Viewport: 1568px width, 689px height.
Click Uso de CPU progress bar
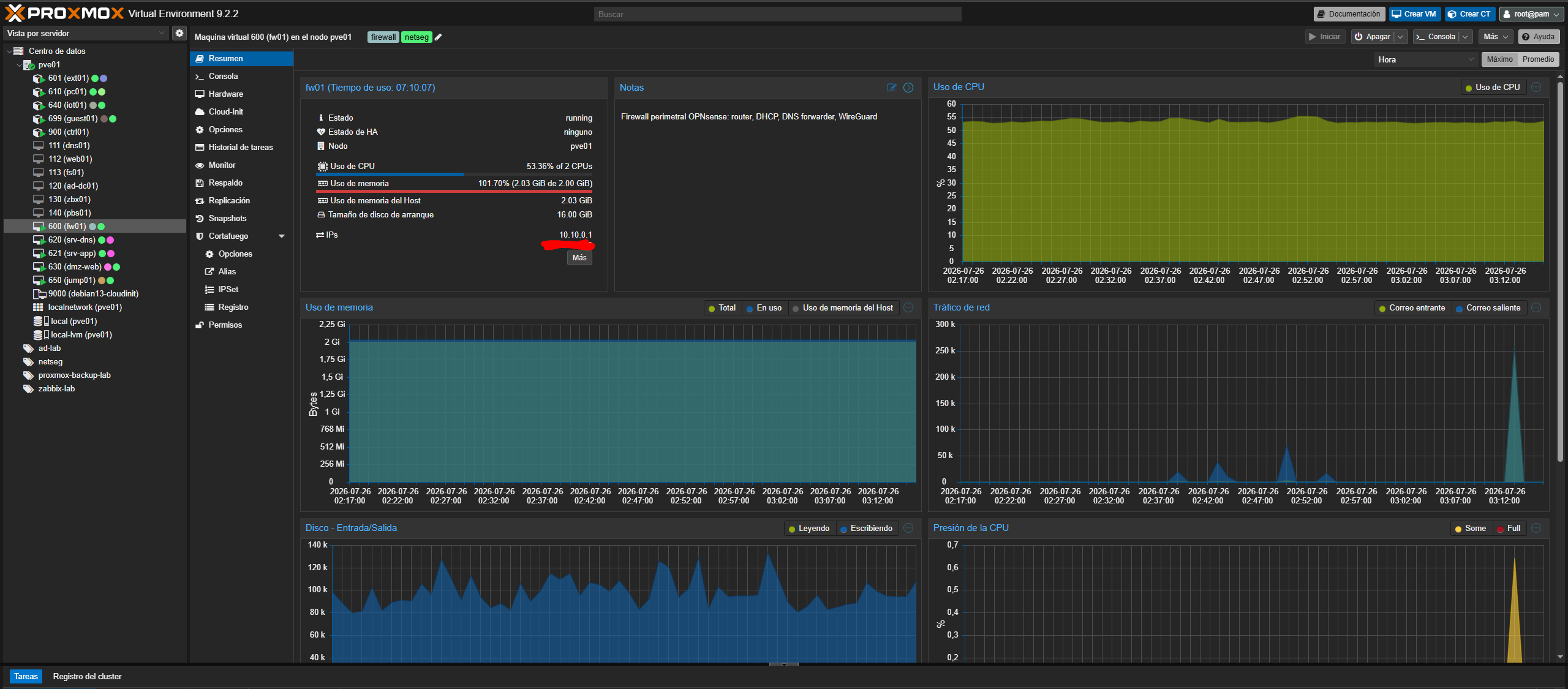click(454, 175)
